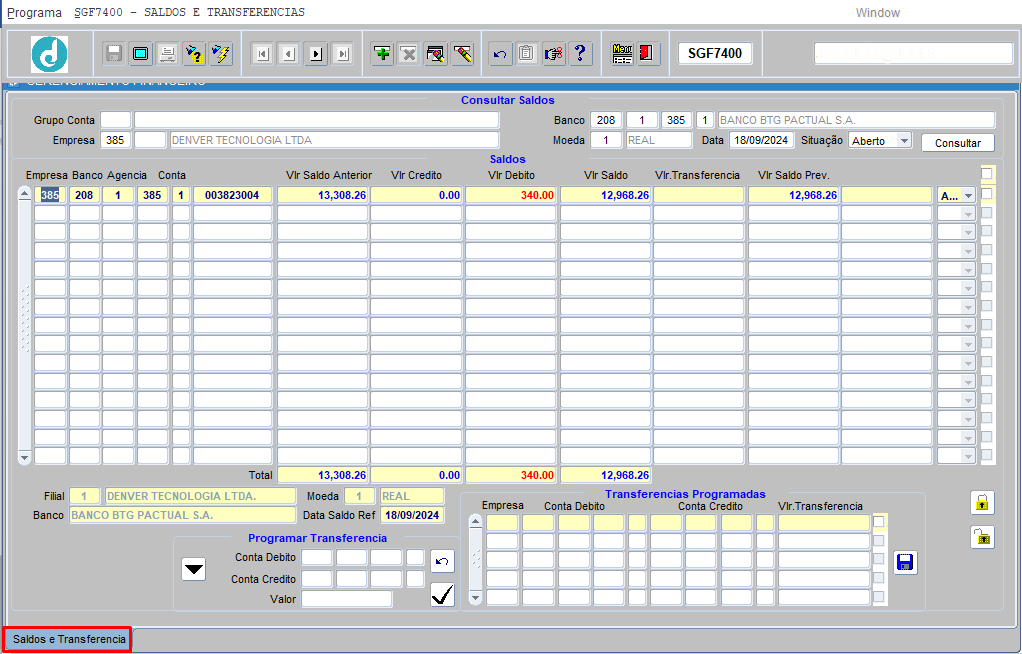This screenshot has width=1022, height=654.
Task: Select the Saldos e Transferencia tab
Action: click(x=69, y=639)
